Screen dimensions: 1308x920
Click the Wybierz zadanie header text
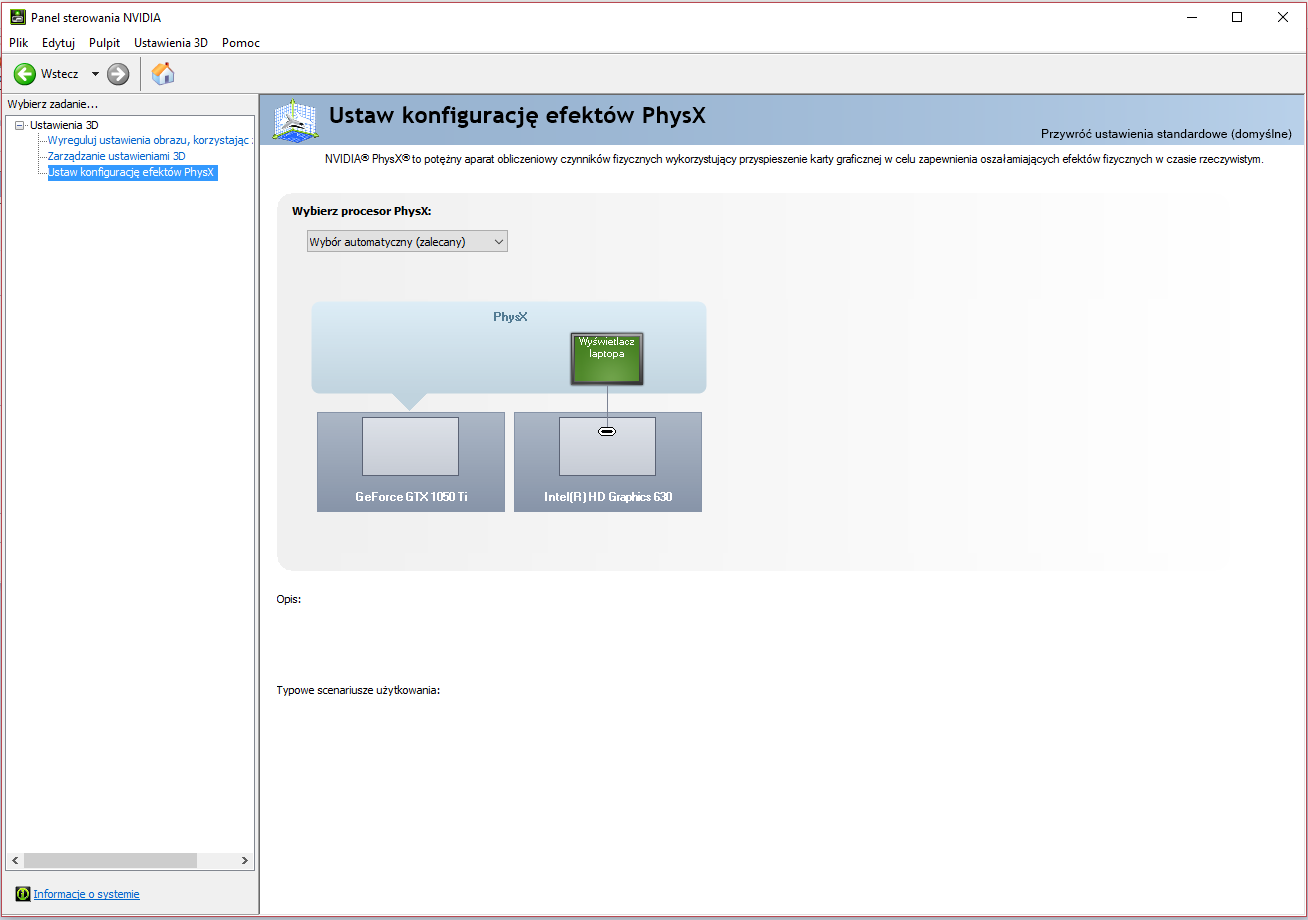pyautogui.click(x=53, y=104)
